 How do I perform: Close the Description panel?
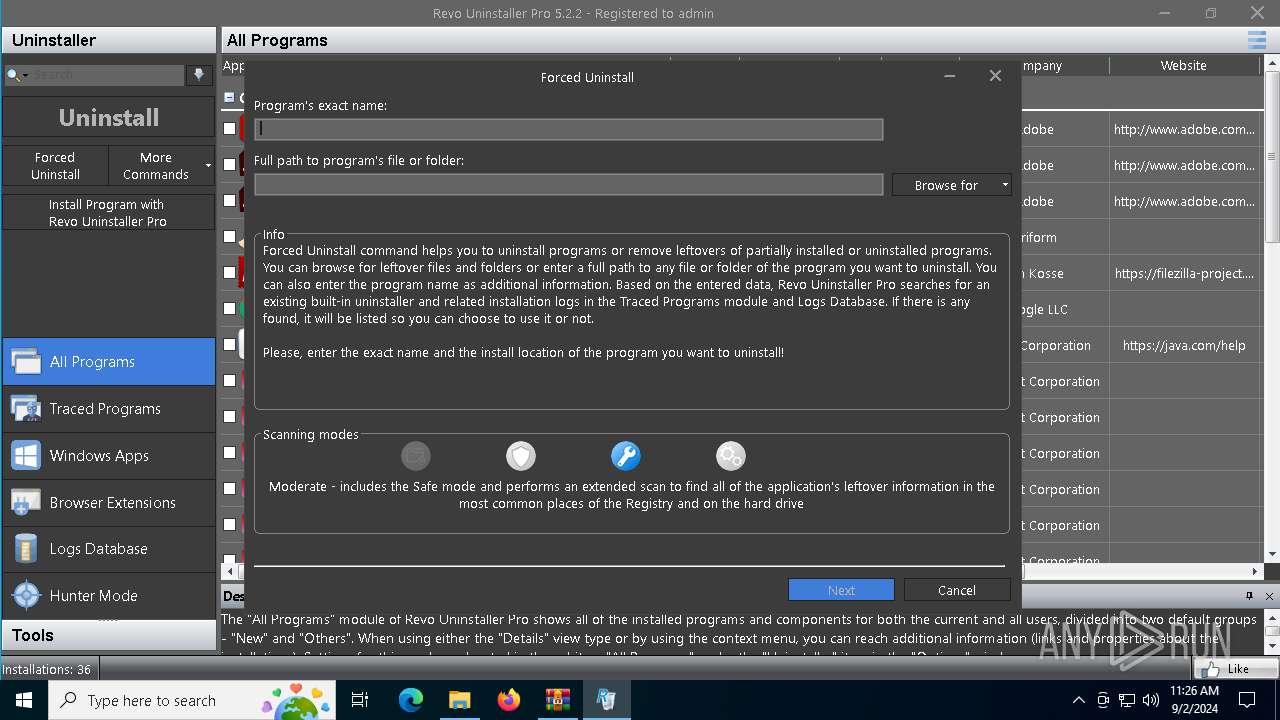coord(1269,596)
